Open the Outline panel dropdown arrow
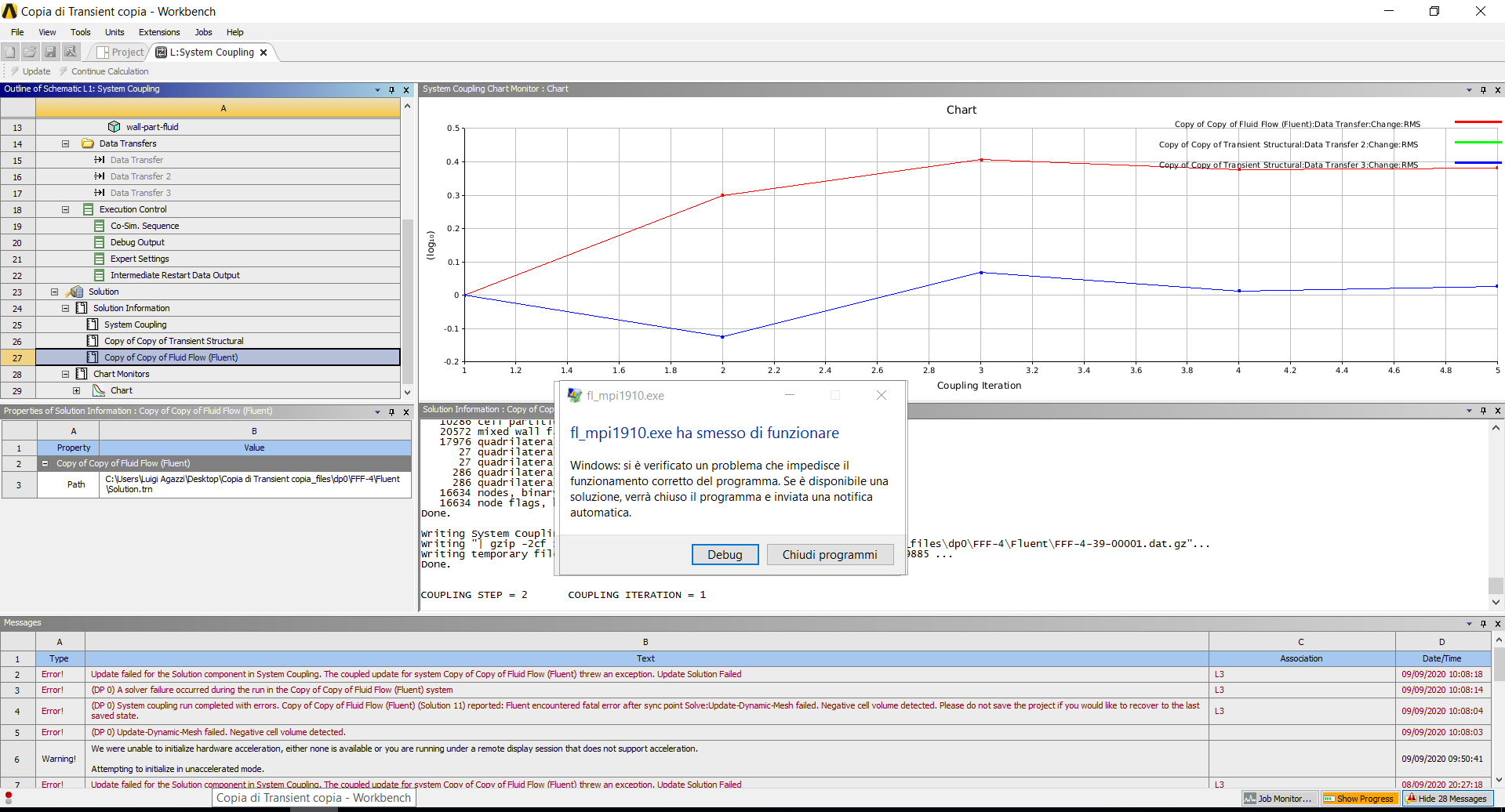Image resolution: width=1505 pixels, height=812 pixels. tap(377, 90)
